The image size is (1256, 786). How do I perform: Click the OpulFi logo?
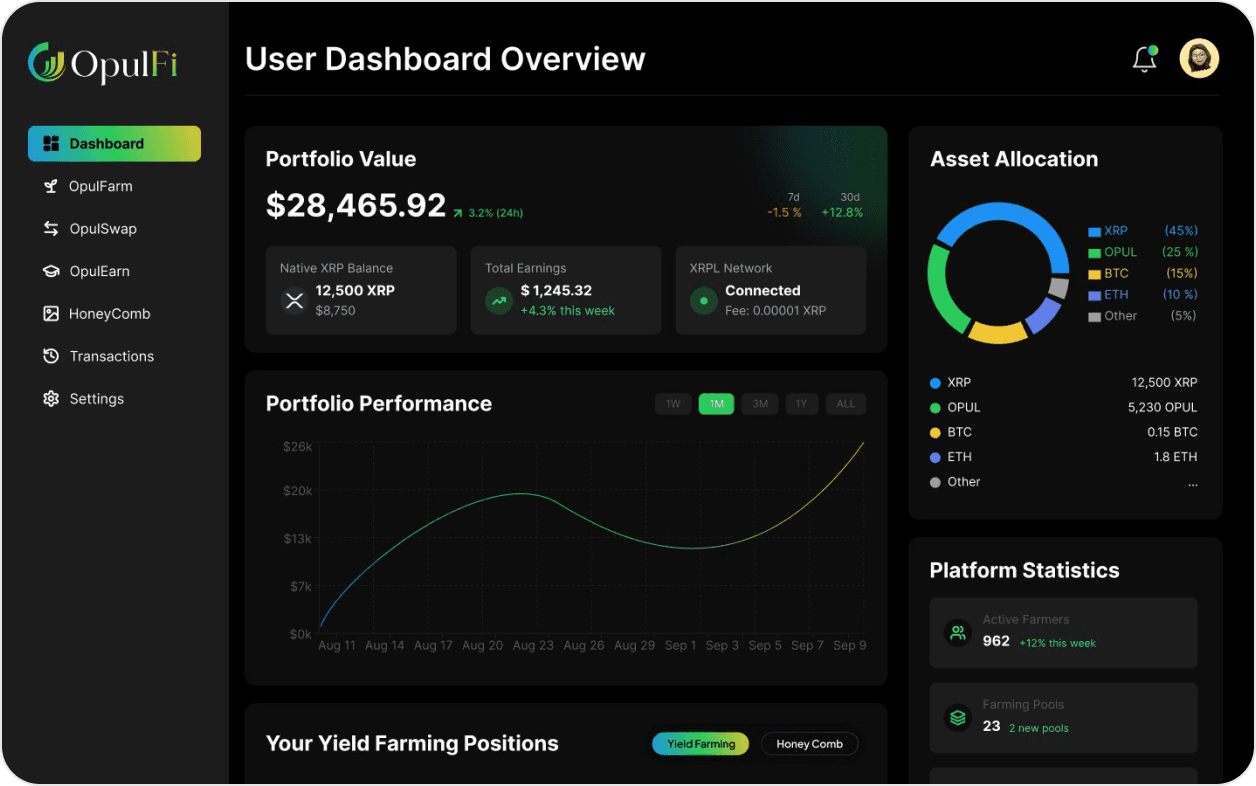click(103, 64)
